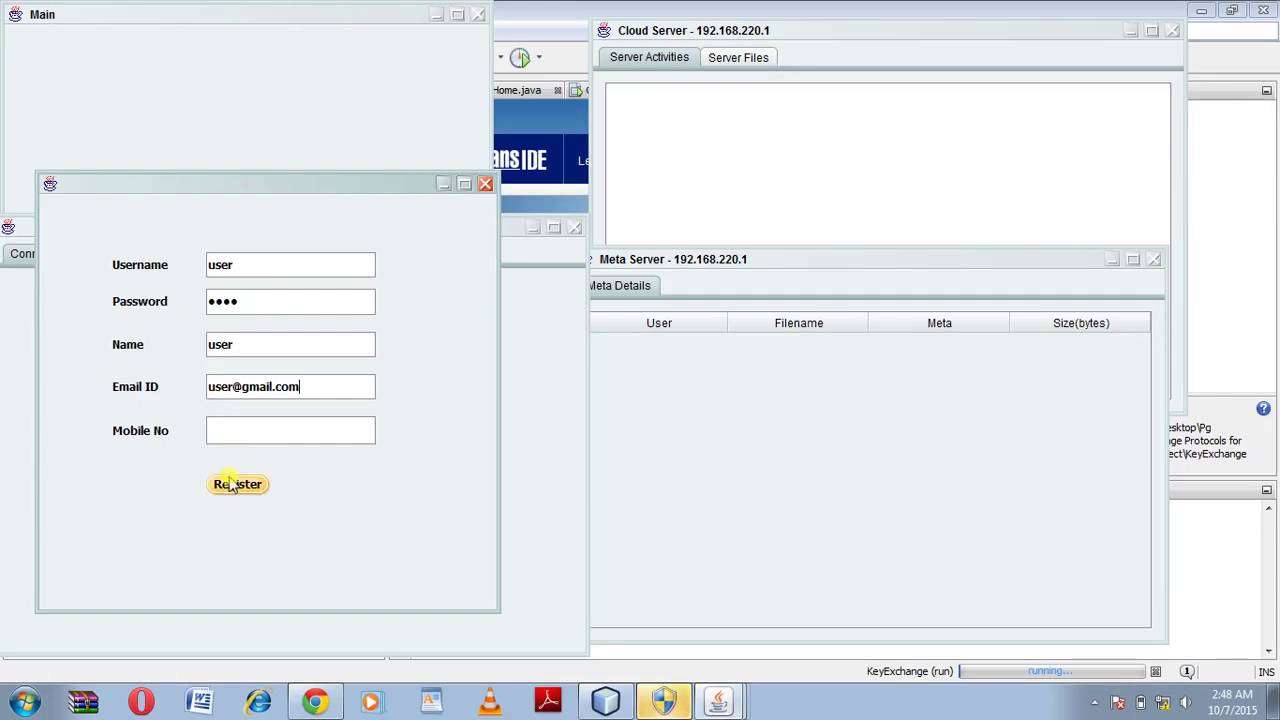Open WinRAR from the taskbar
The image size is (1280, 720).
(83, 702)
